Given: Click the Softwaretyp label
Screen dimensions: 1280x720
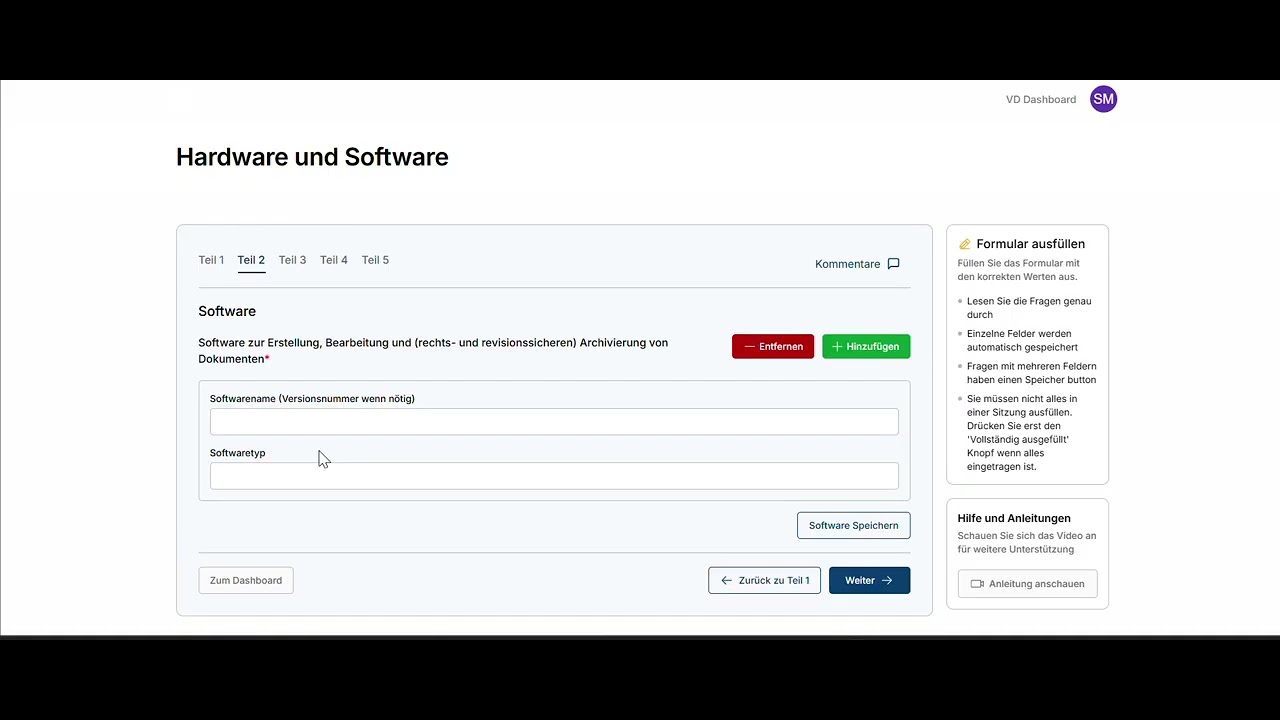Looking at the screenshot, I should pyautogui.click(x=237, y=453).
